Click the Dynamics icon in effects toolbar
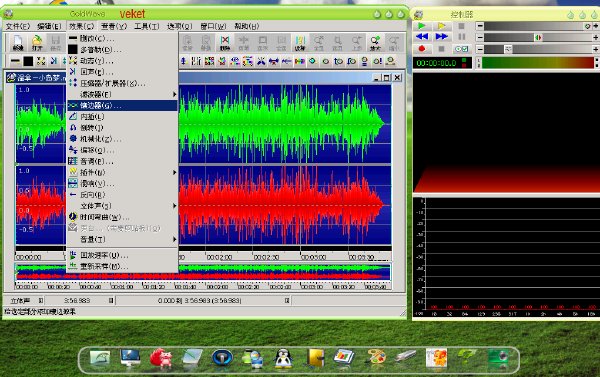 41,61
